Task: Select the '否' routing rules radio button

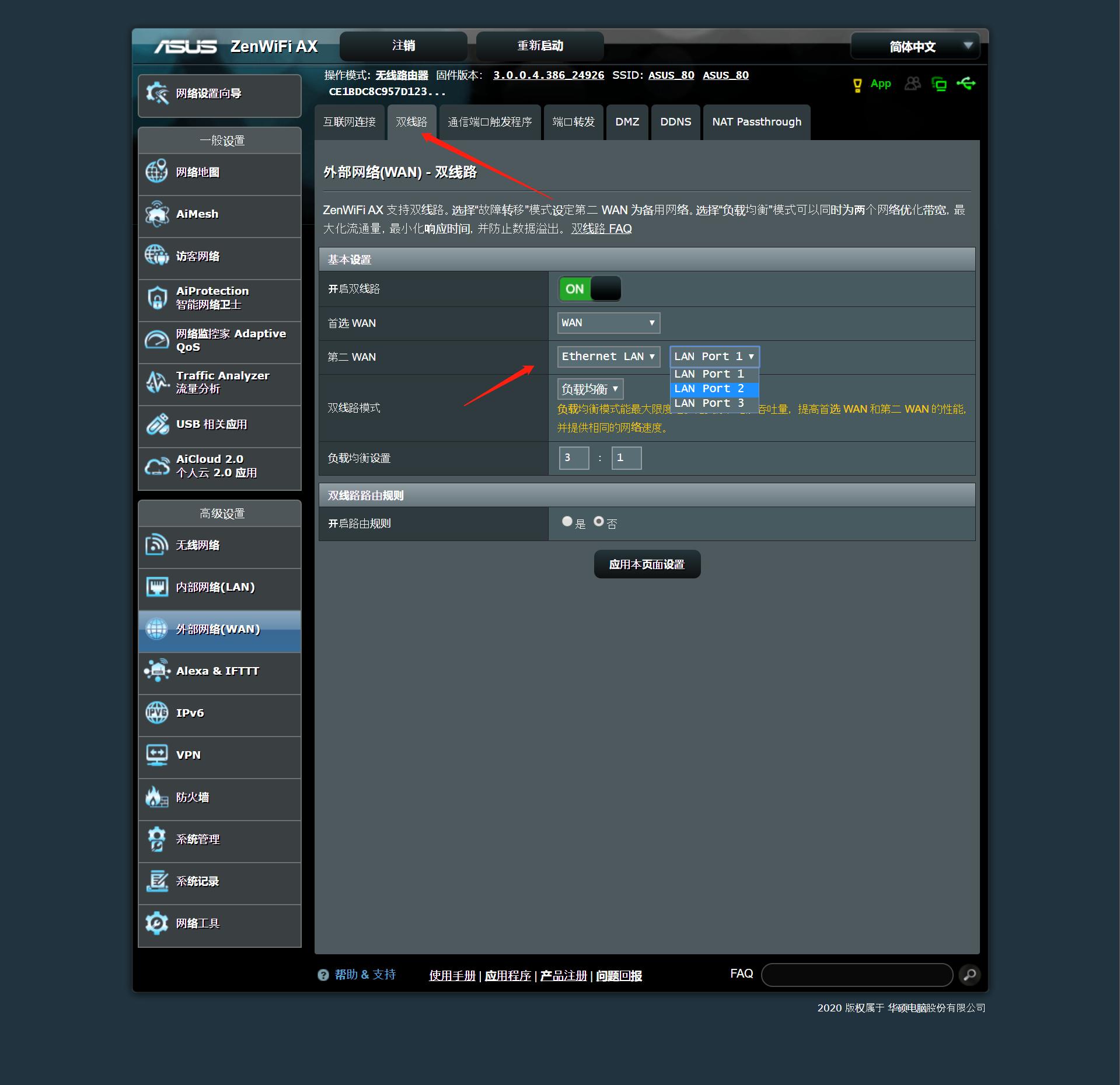Action: [599, 521]
